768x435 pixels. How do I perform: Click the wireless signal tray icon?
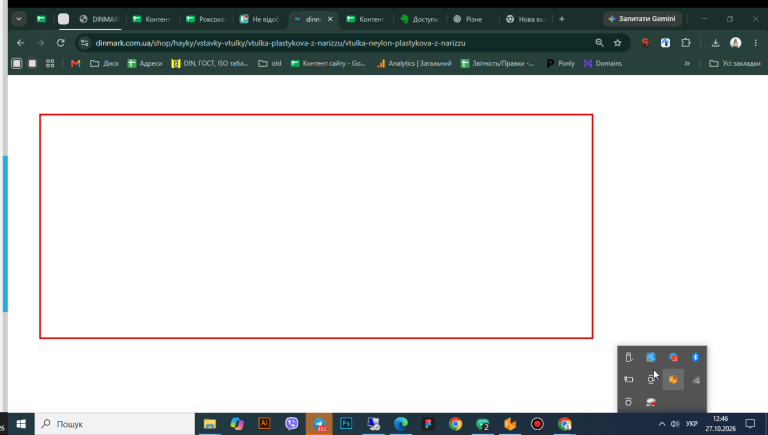[x=696, y=380]
